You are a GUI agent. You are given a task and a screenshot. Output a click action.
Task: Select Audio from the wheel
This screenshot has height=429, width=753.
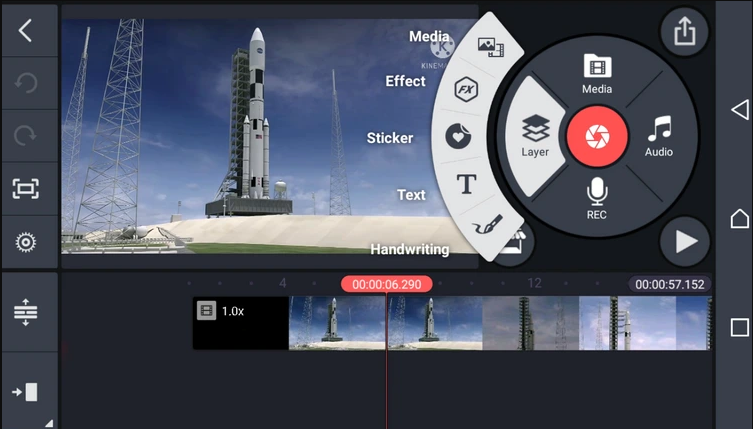tap(659, 136)
